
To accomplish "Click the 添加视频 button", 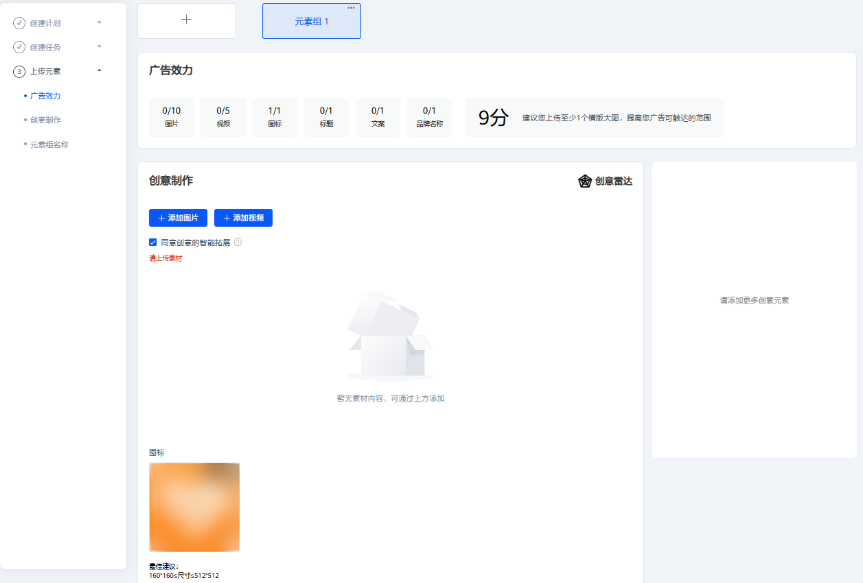I will 243,218.
